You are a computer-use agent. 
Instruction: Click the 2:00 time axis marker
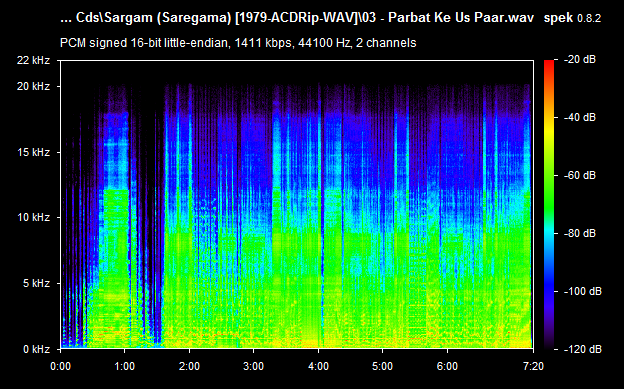(189, 366)
